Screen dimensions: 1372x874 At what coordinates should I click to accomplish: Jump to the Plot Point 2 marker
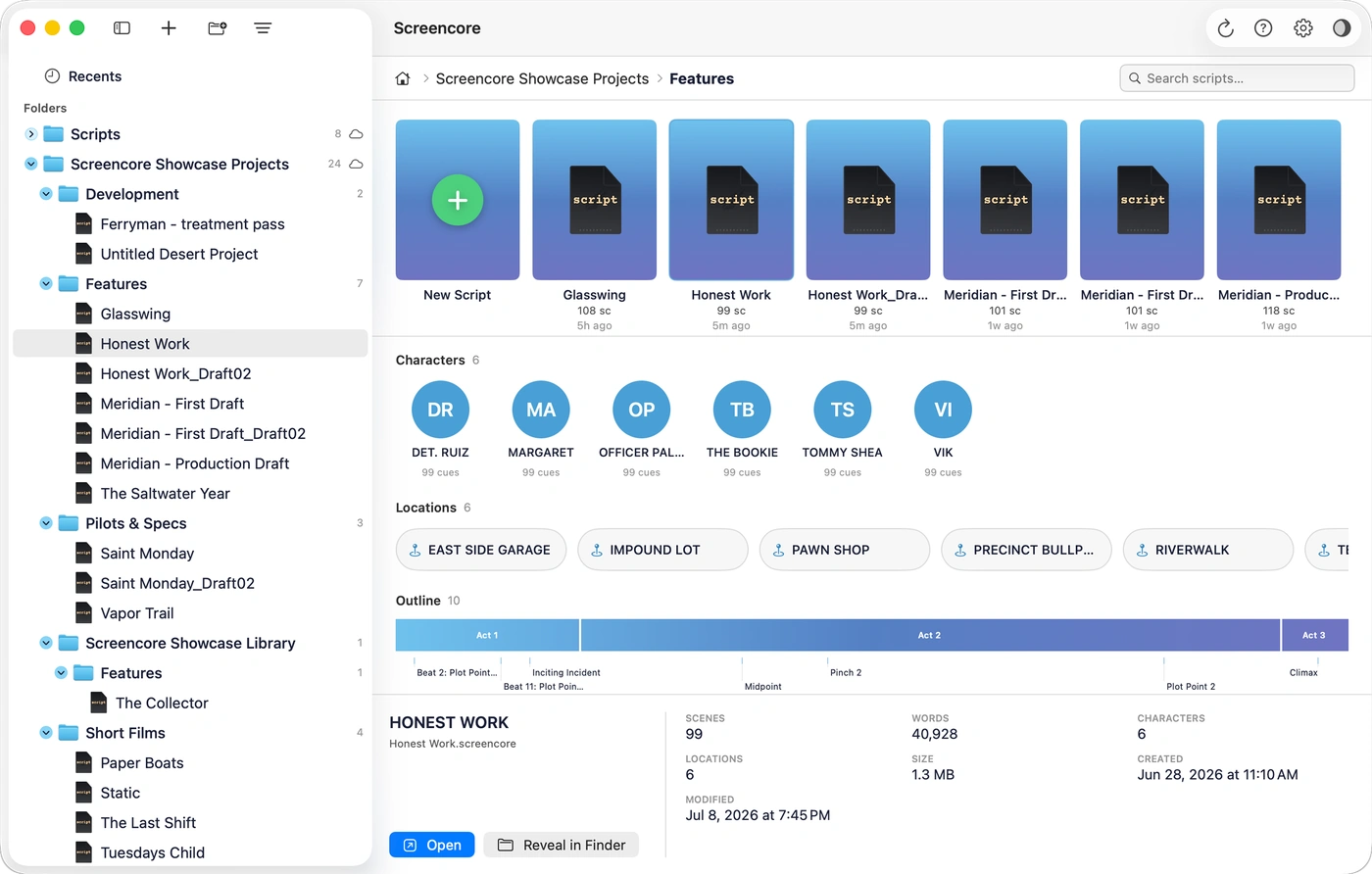(x=1191, y=687)
